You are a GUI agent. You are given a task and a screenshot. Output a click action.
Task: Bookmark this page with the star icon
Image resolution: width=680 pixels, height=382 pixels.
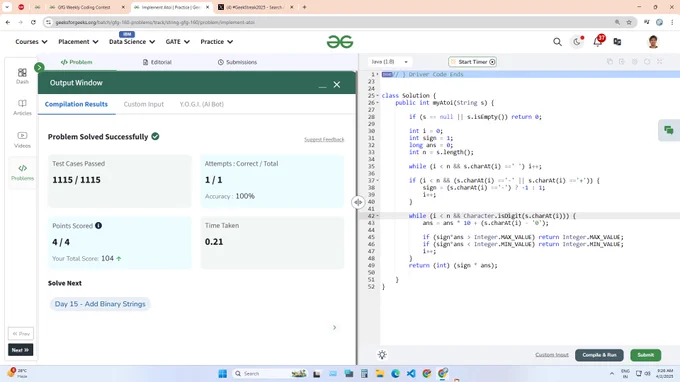click(x=629, y=22)
